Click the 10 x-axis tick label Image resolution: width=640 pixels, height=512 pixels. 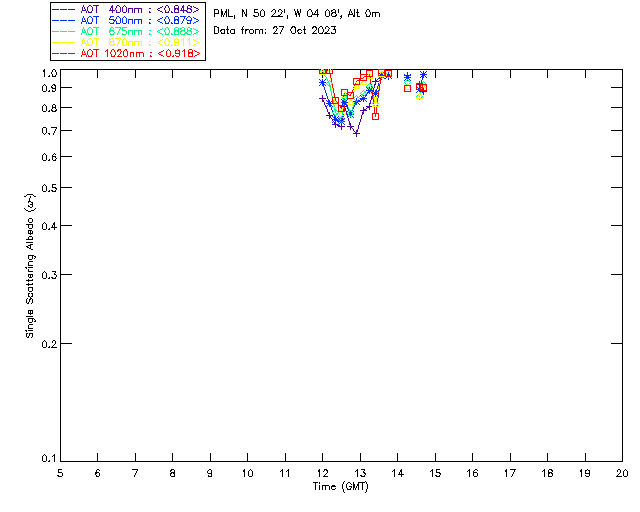pyautogui.click(x=247, y=473)
